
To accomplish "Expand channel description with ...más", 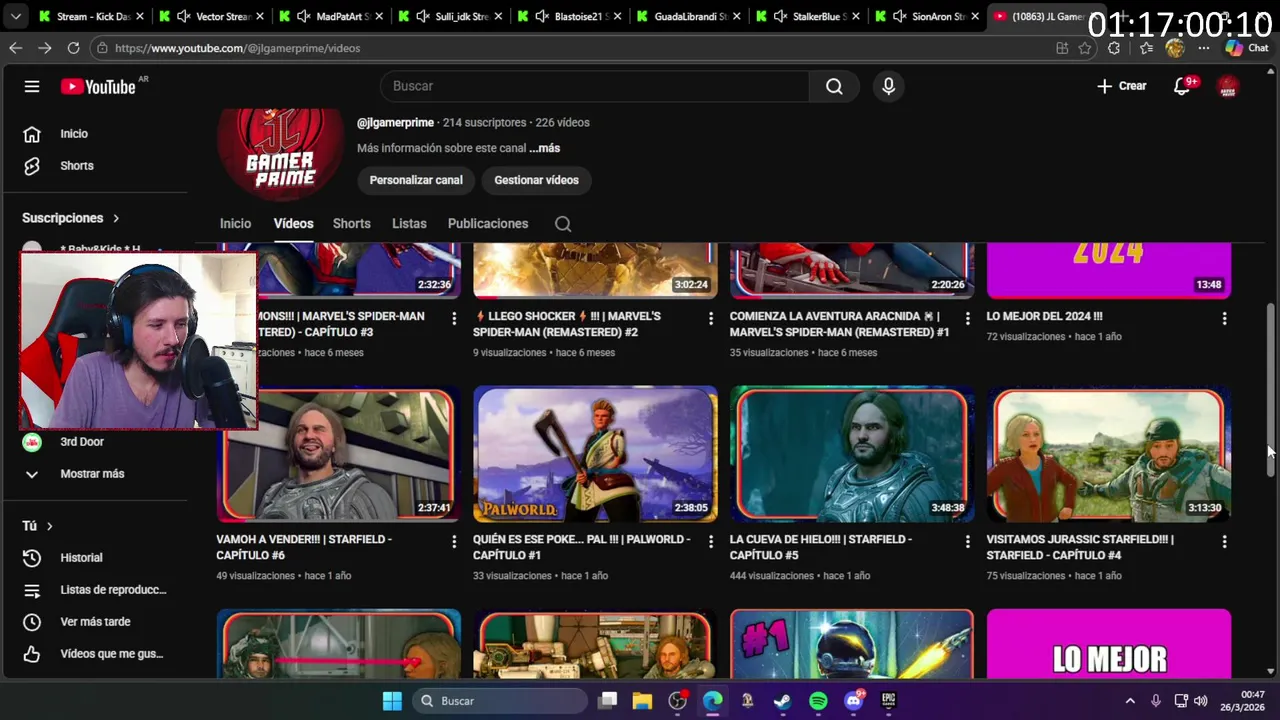I will click(x=545, y=148).
